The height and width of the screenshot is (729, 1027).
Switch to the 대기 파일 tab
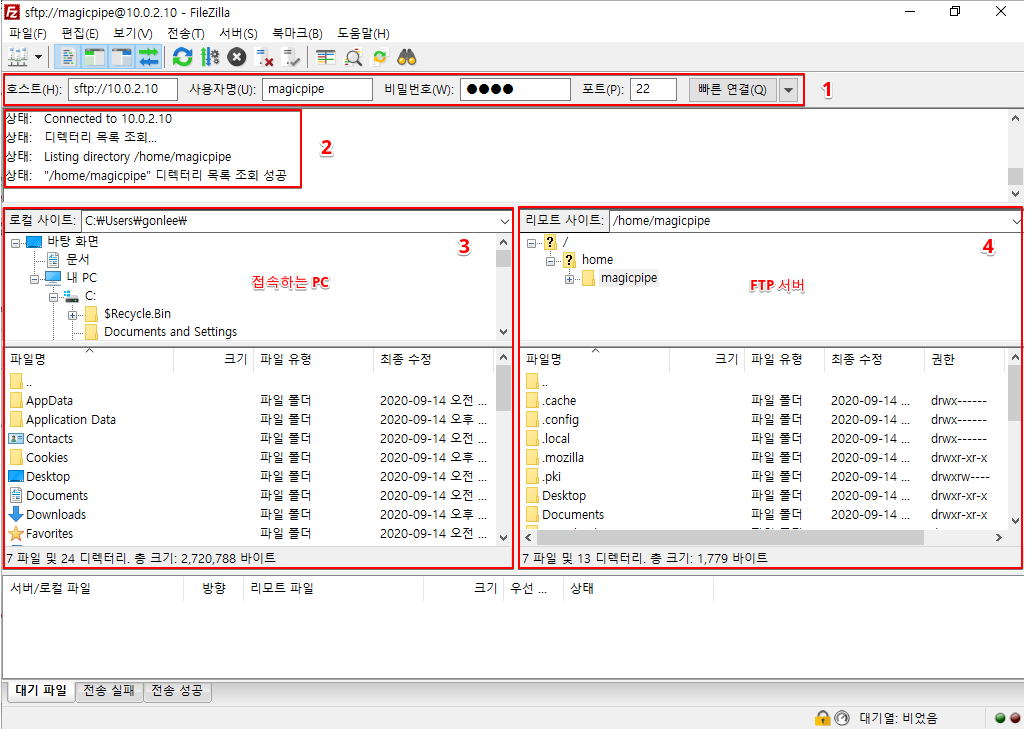(41, 690)
